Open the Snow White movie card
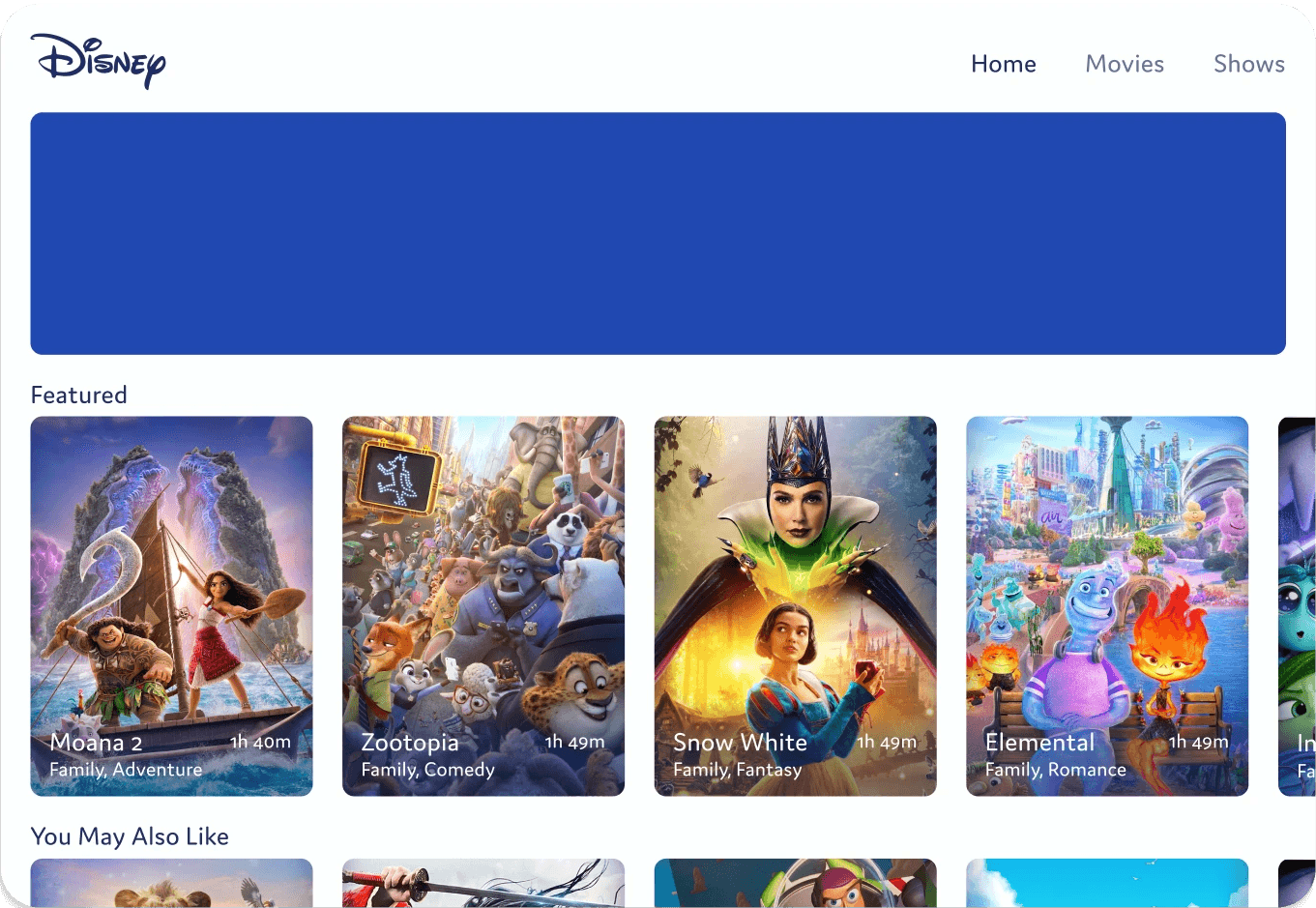Screen dimensions: 1316x908 (796, 606)
